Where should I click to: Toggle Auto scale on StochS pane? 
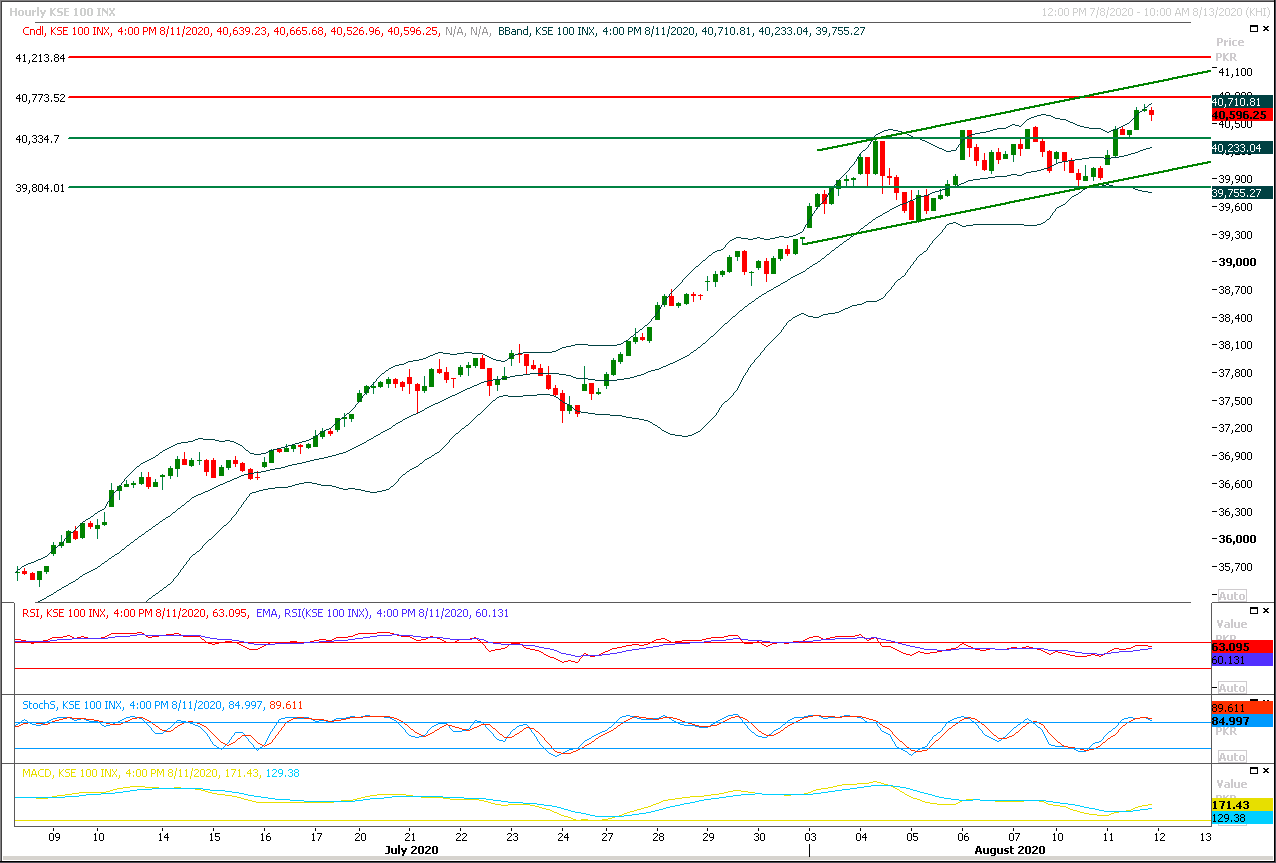tap(1231, 757)
